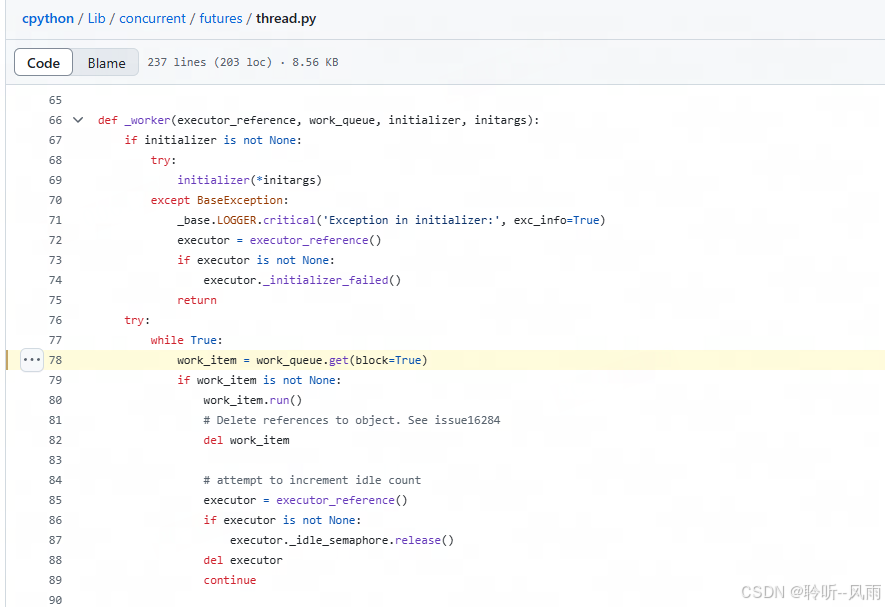Click 'del work_item' statement
This screenshot has height=607, width=885.
pos(246,440)
